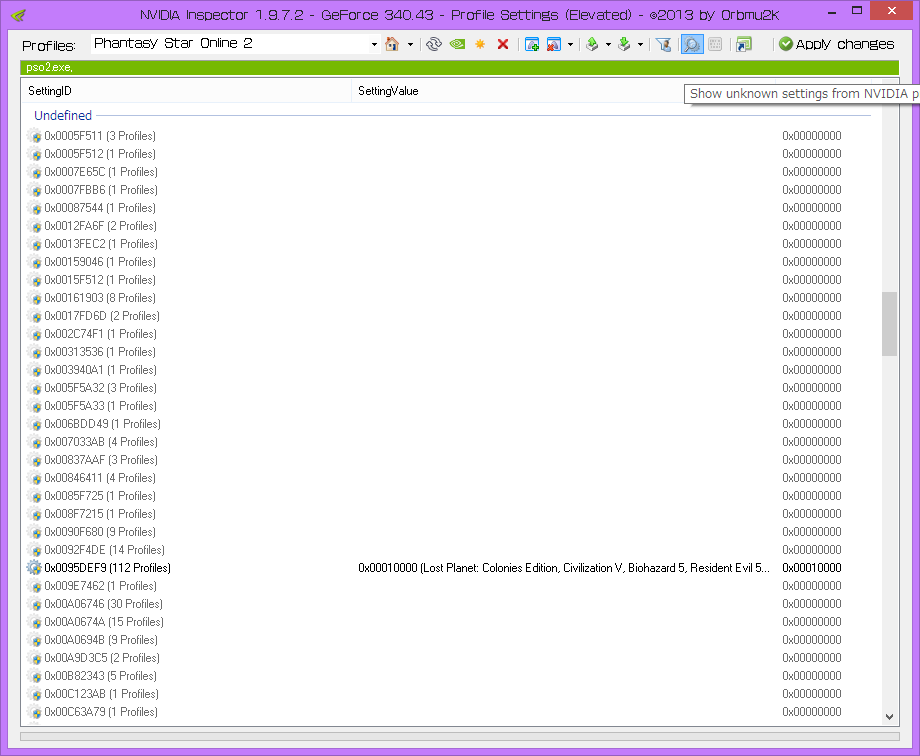Click the greyed-out grid icon in the toolbar

[x=715, y=44]
